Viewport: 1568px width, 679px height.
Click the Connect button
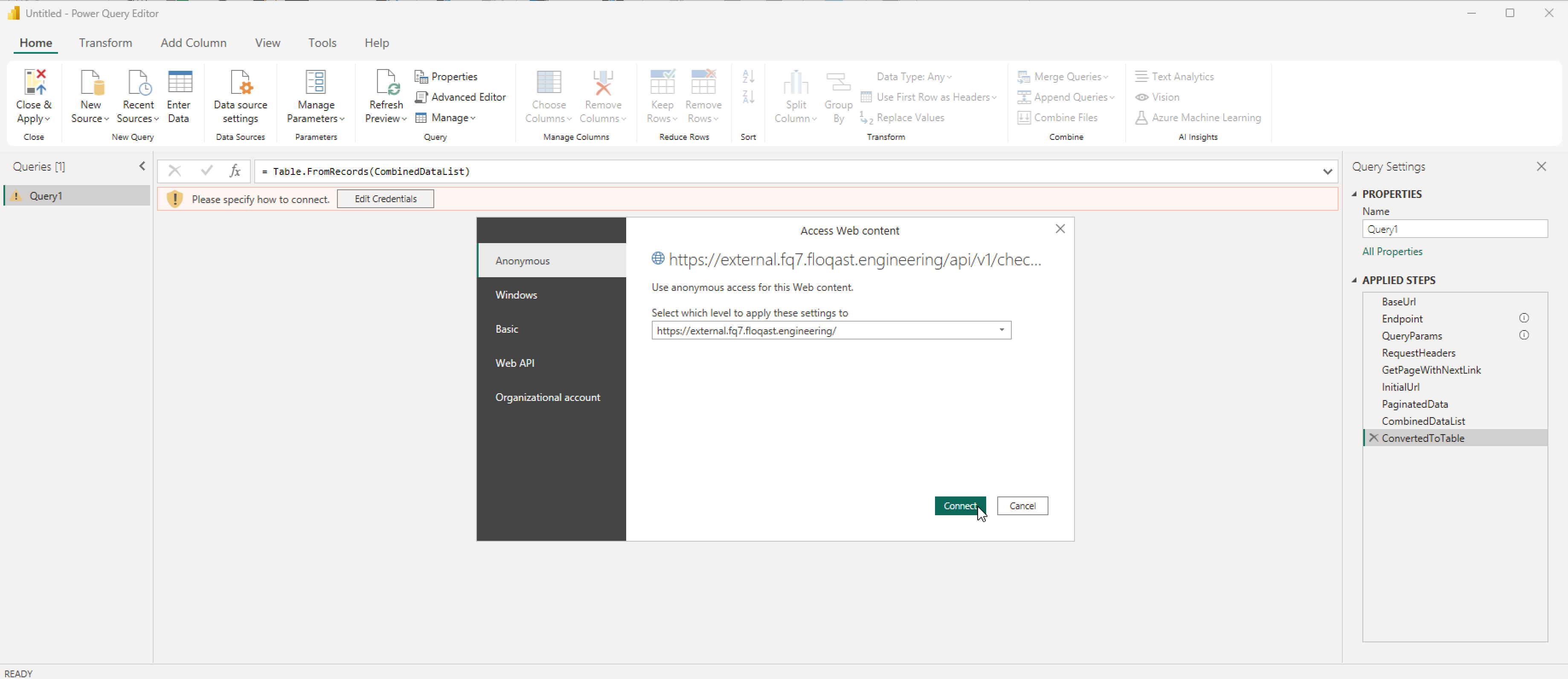click(960, 505)
